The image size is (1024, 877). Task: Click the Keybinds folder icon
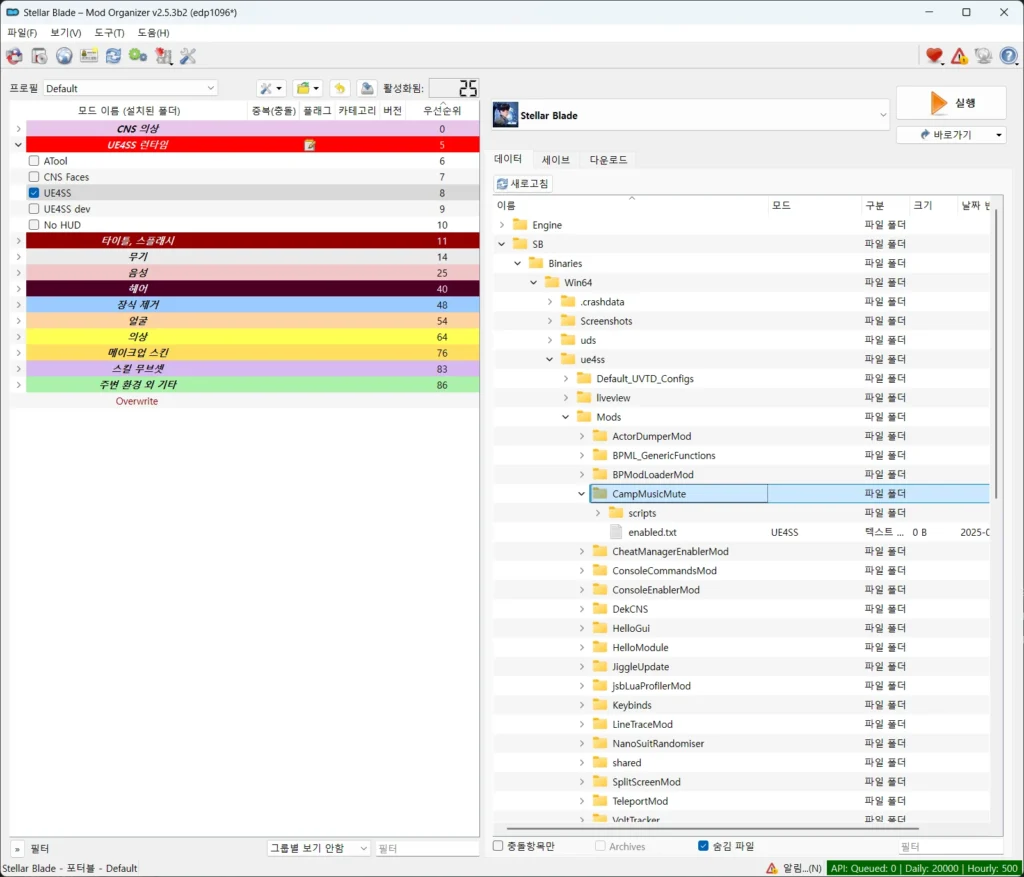tap(600, 705)
